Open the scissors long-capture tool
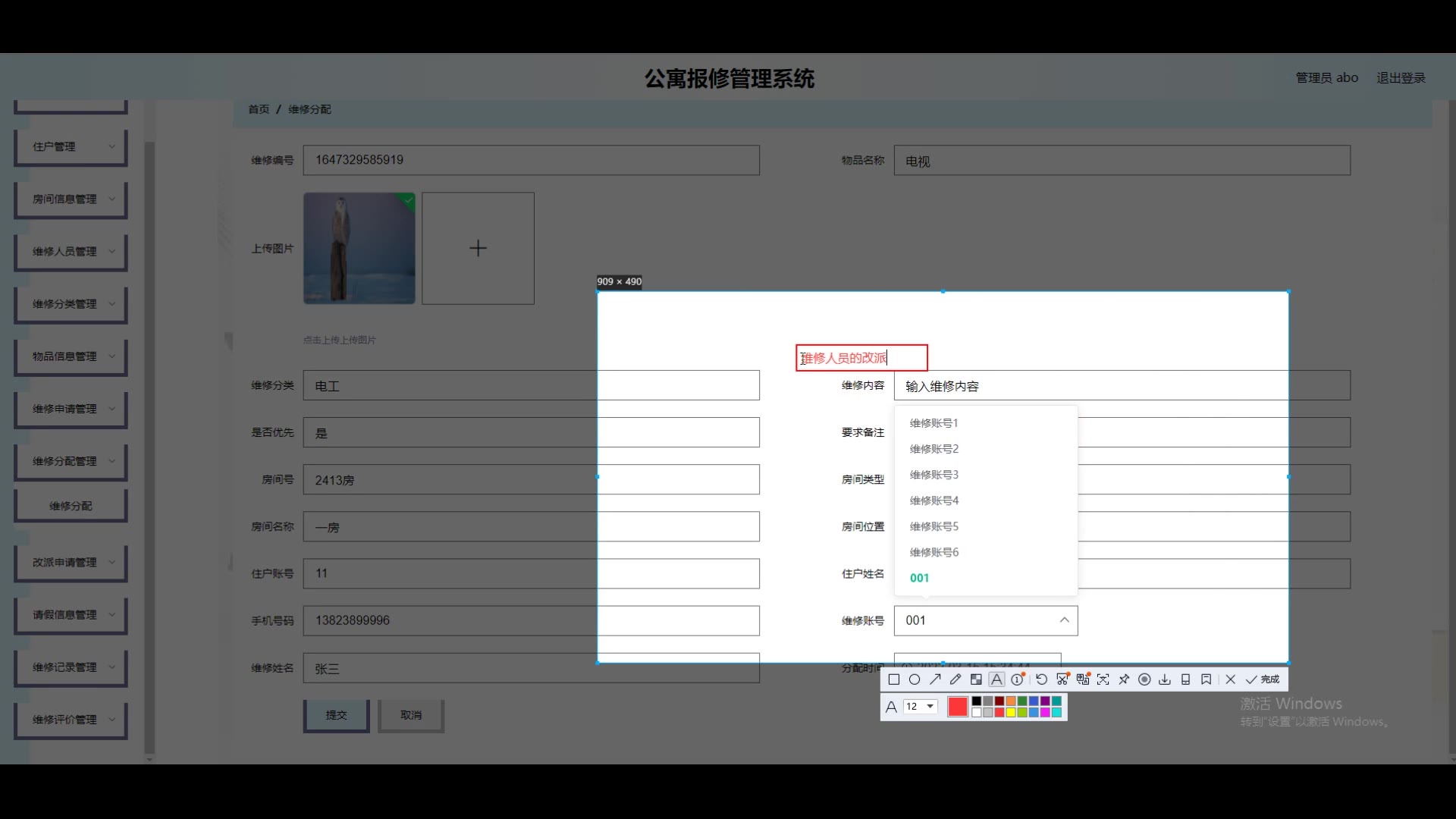The width and height of the screenshot is (1456, 819). point(1062,679)
